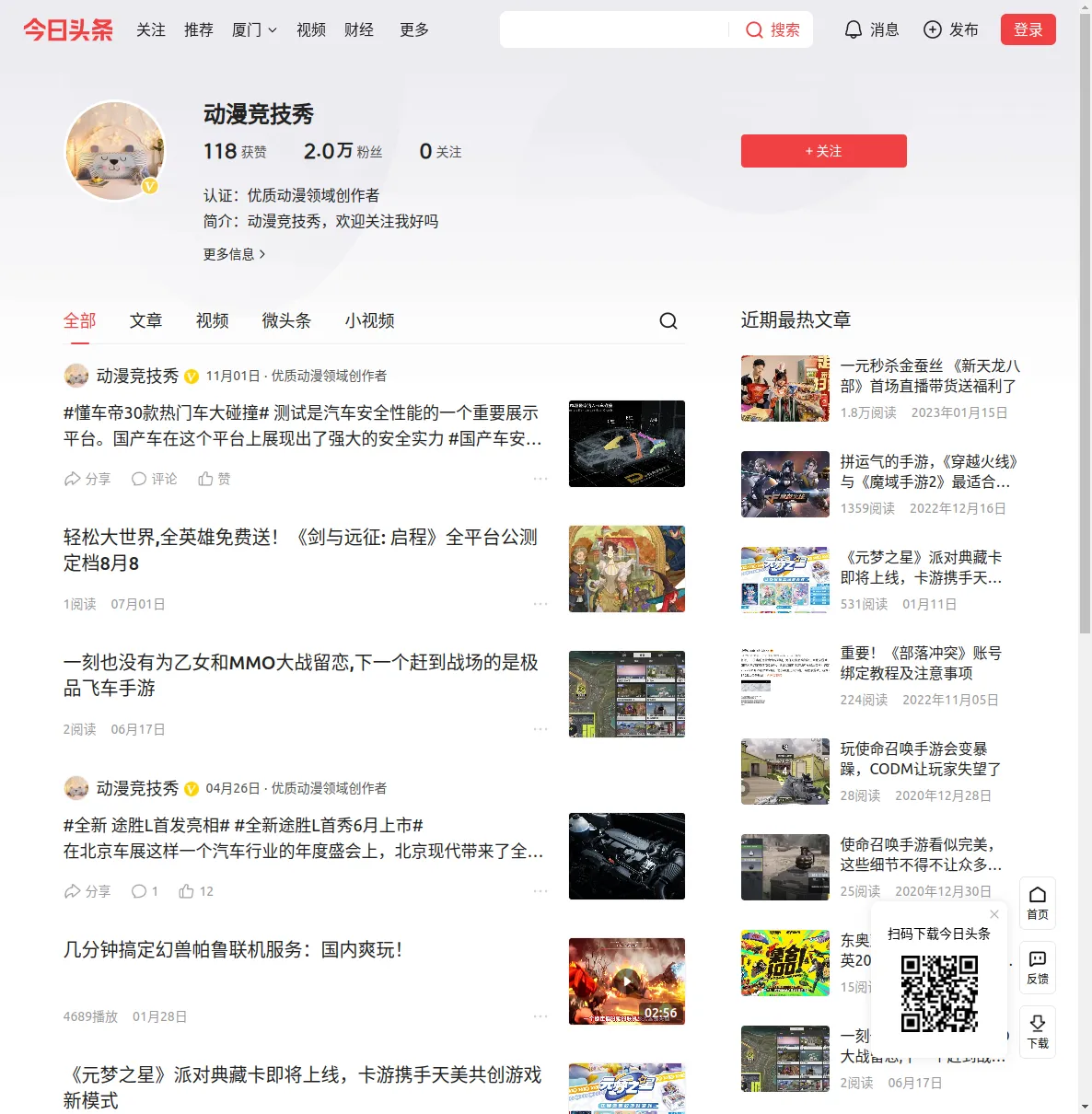Click the author avatar on 04月26日 post

tap(76, 788)
